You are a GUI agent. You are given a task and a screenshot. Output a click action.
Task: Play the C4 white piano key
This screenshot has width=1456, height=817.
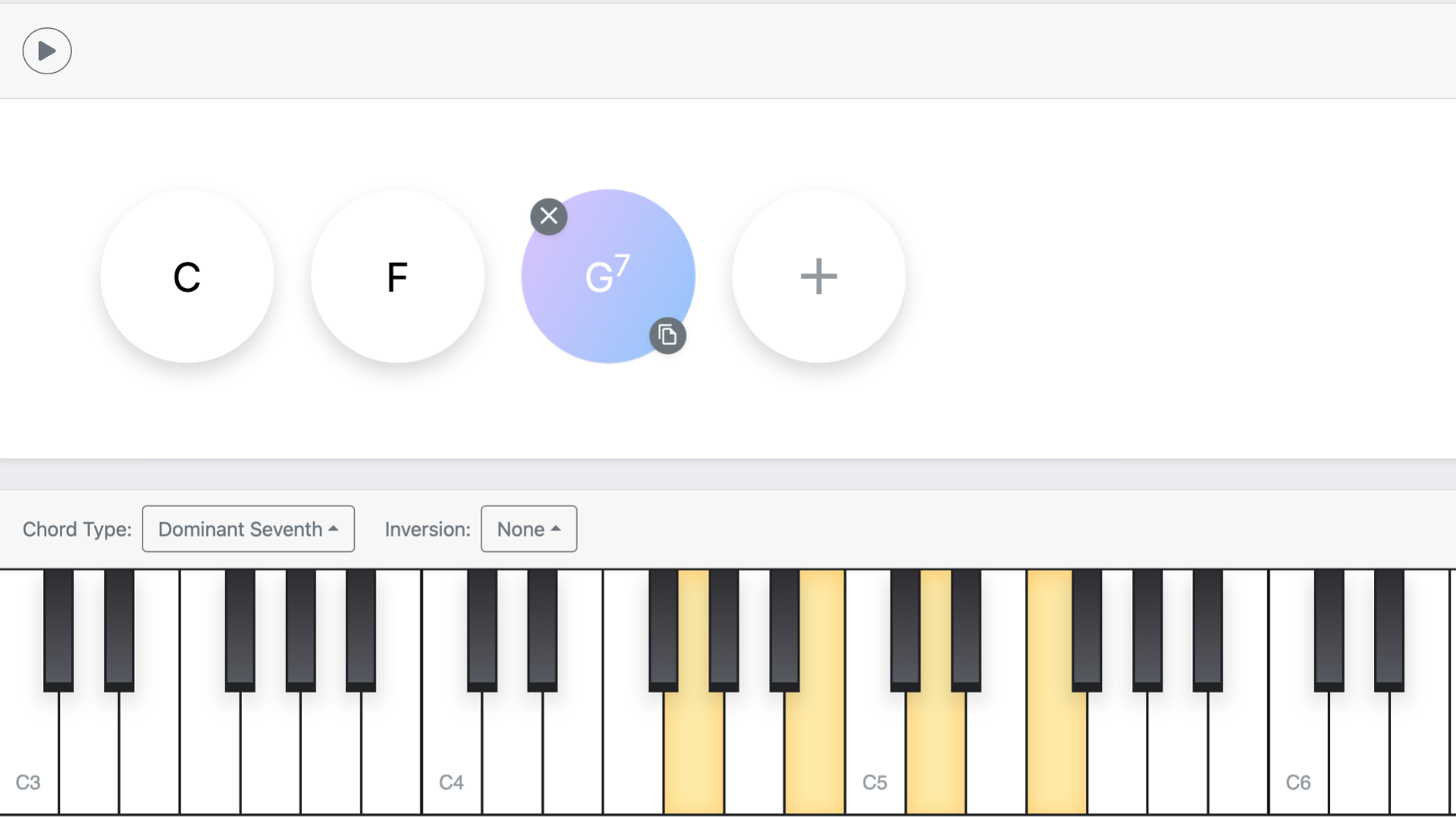click(452, 750)
